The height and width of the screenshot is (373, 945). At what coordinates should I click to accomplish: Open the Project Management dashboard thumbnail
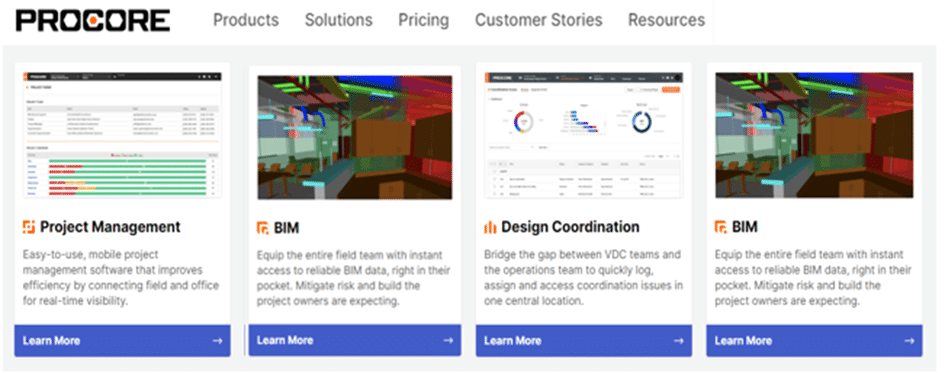(x=122, y=135)
